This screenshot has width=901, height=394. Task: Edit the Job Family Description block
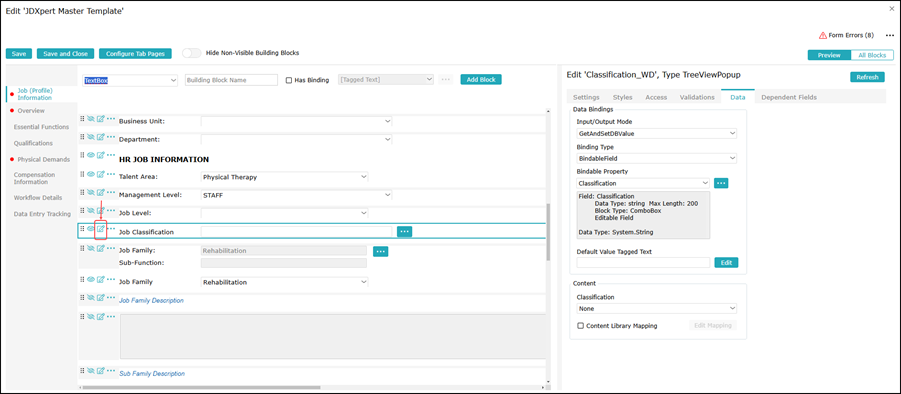pos(101,298)
